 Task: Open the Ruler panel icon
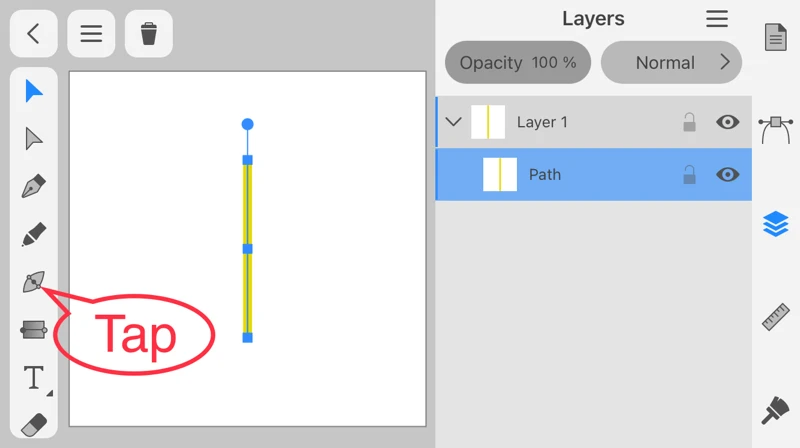pyautogui.click(x=776, y=317)
